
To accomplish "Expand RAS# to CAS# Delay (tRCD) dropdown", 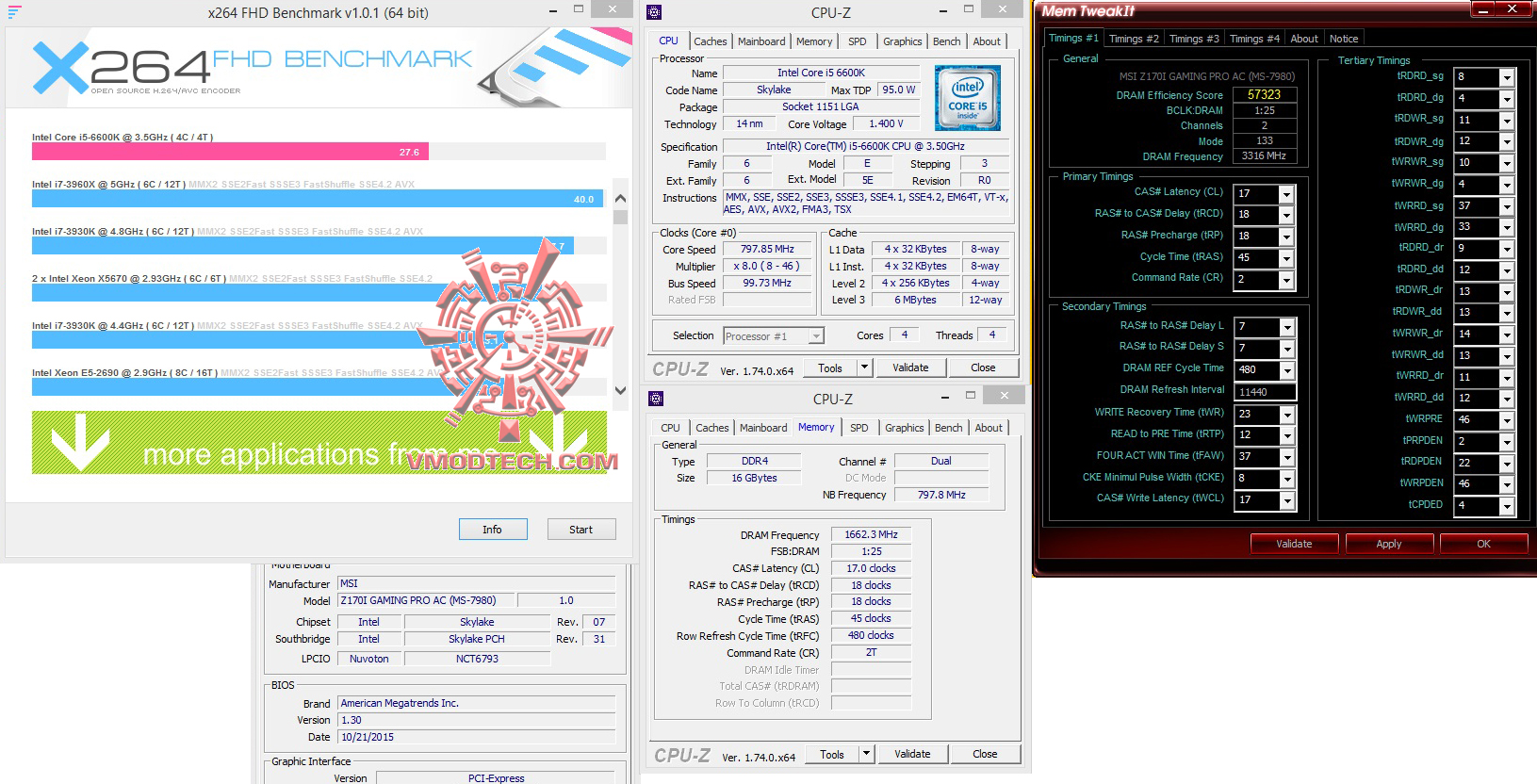I will 1287,215.
